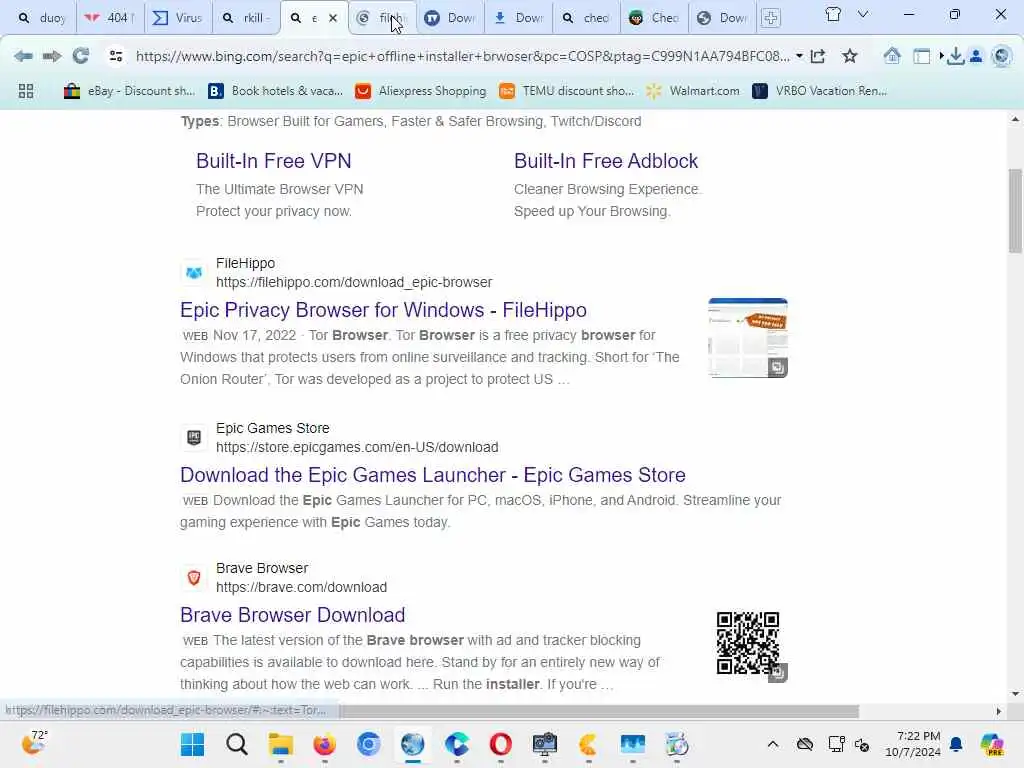The width and height of the screenshot is (1024, 768).
Task: Open Windows Start menu
Action: 193,744
